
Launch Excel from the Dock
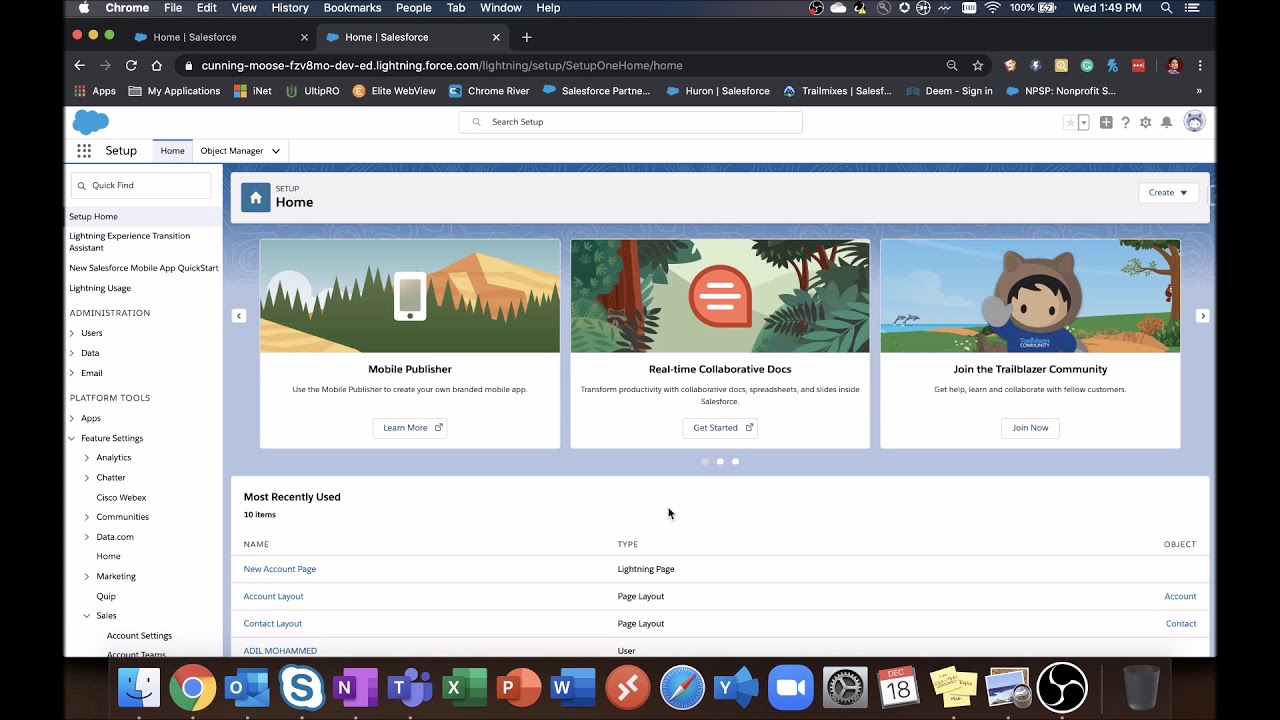(x=463, y=688)
